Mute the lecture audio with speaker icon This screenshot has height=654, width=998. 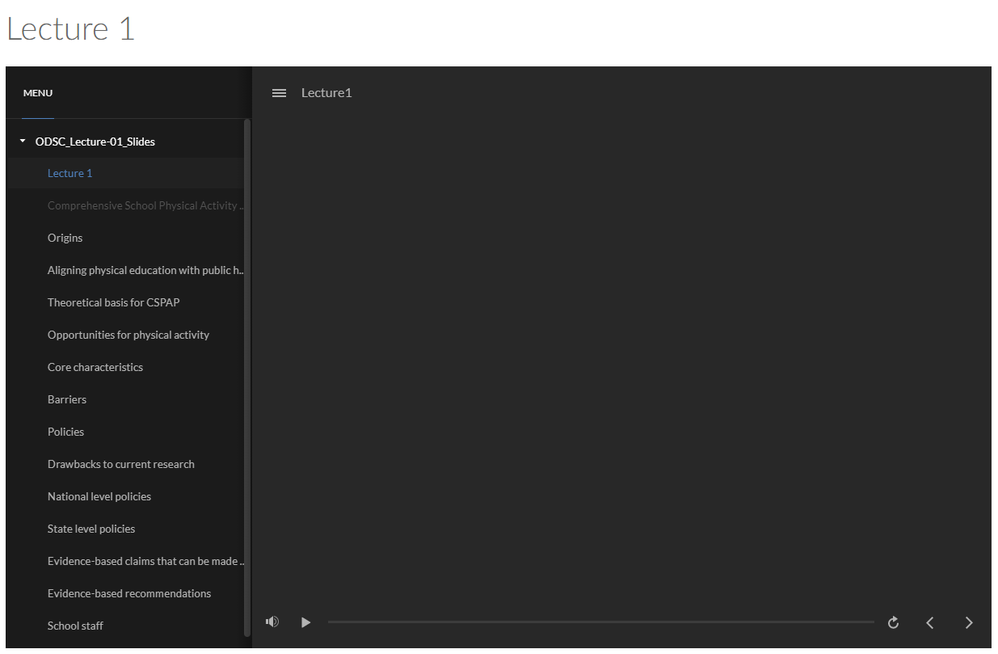click(x=272, y=622)
